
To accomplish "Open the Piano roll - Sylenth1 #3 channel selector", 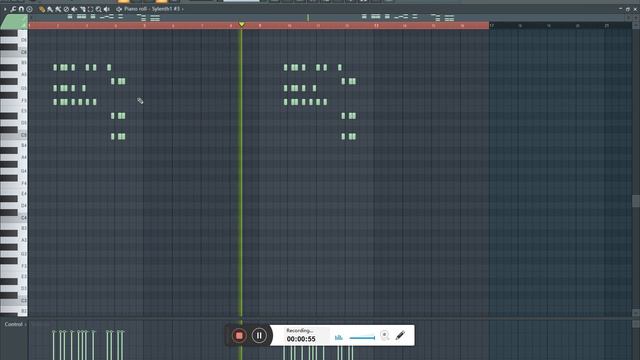I will [x=152, y=9].
